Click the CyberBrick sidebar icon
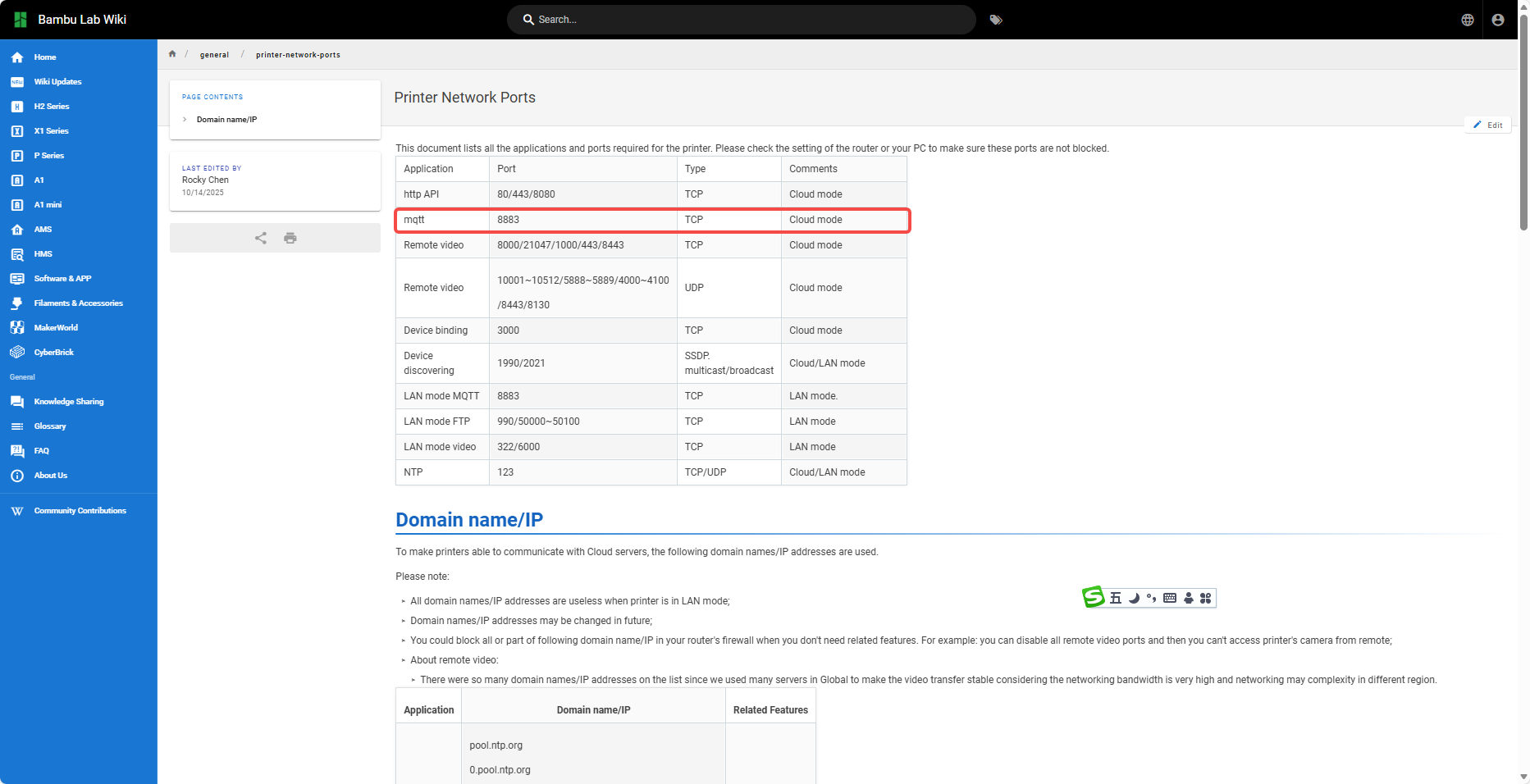Image resolution: width=1530 pixels, height=784 pixels. [x=17, y=353]
